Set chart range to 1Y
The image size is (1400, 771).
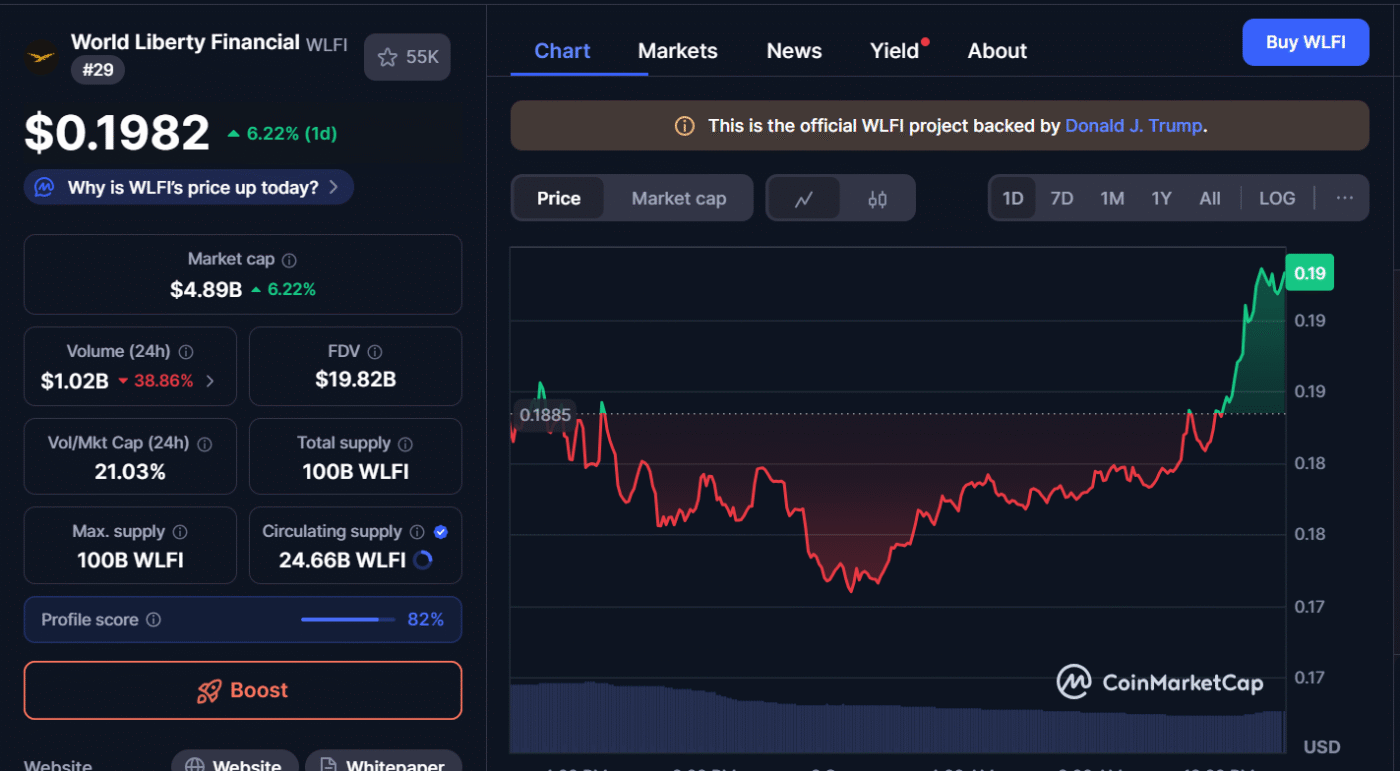pos(1161,198)
